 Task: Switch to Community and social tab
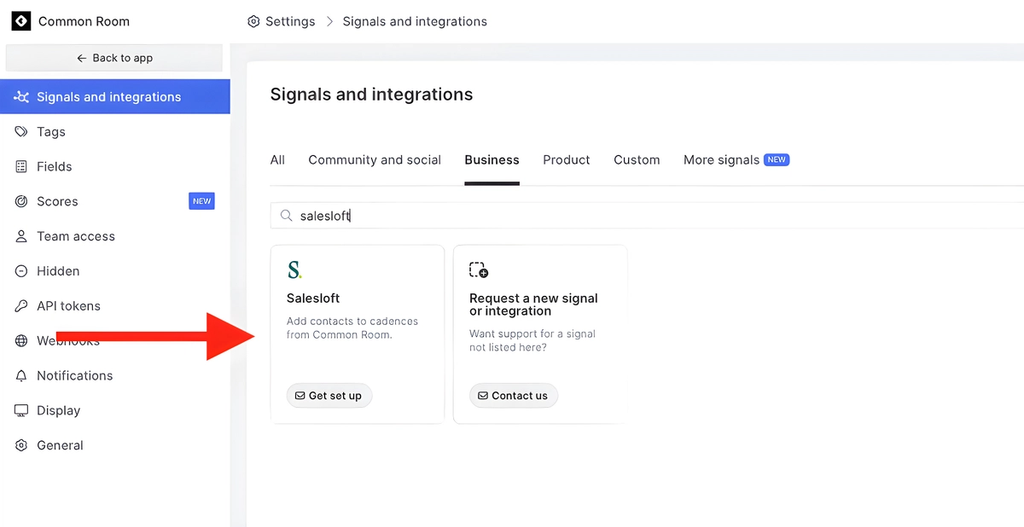[374, 160]
